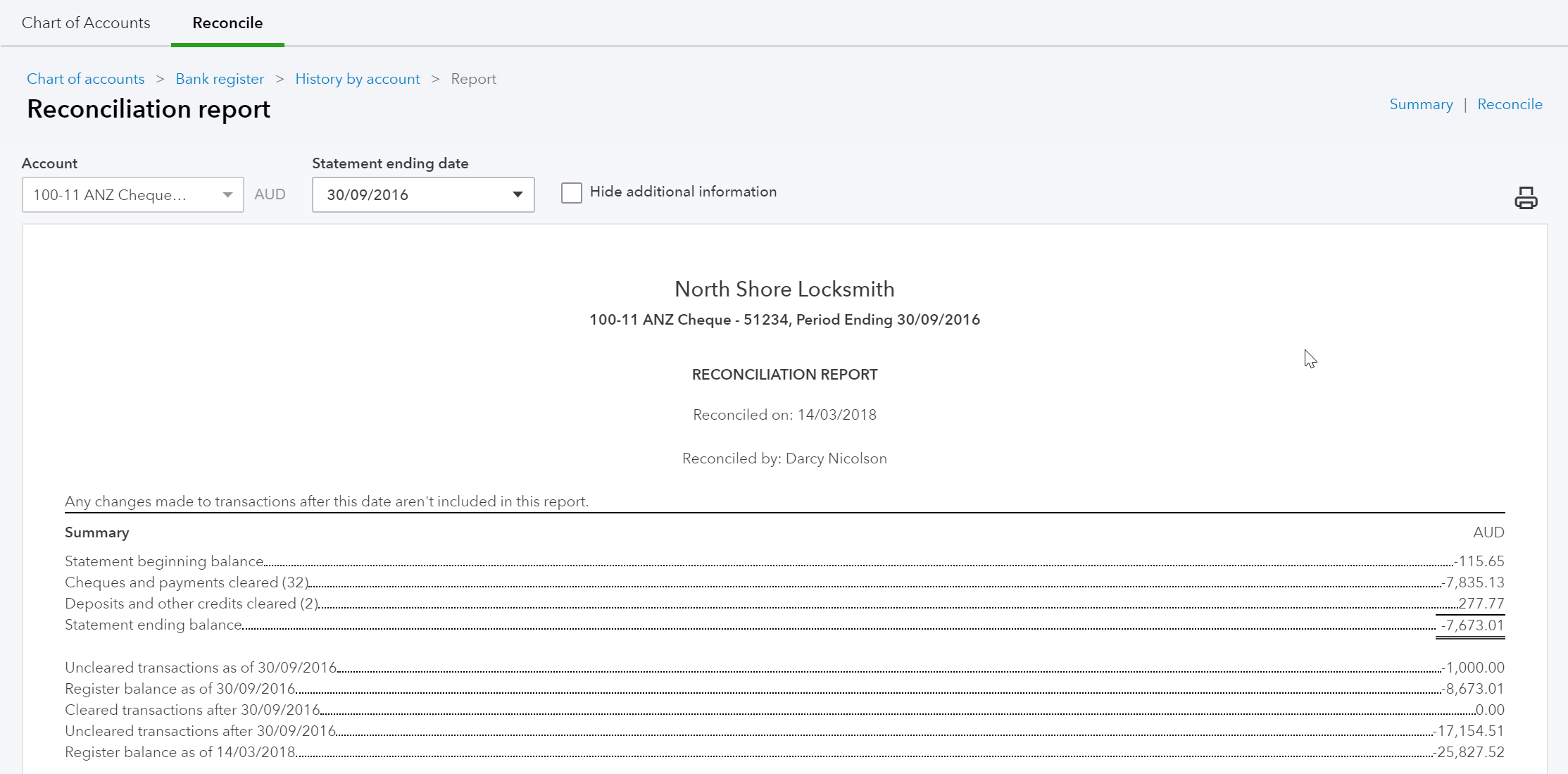Go to Bank register breadcrumb
This screenshot has height=774, width=1568.
(220, 79)
